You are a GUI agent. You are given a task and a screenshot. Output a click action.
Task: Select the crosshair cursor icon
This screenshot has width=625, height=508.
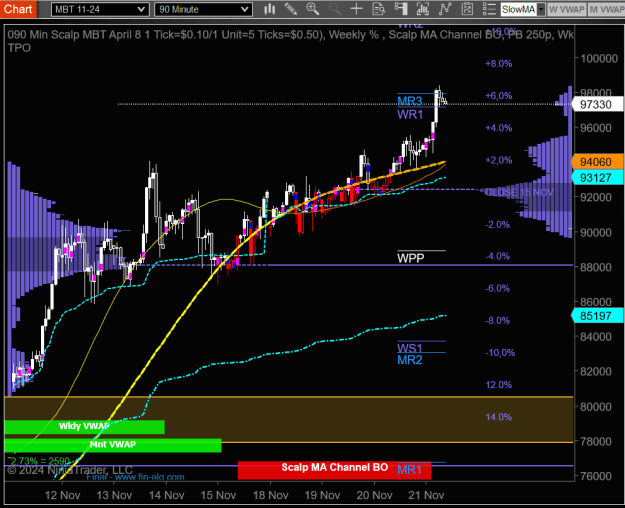(x=356, y=9)
